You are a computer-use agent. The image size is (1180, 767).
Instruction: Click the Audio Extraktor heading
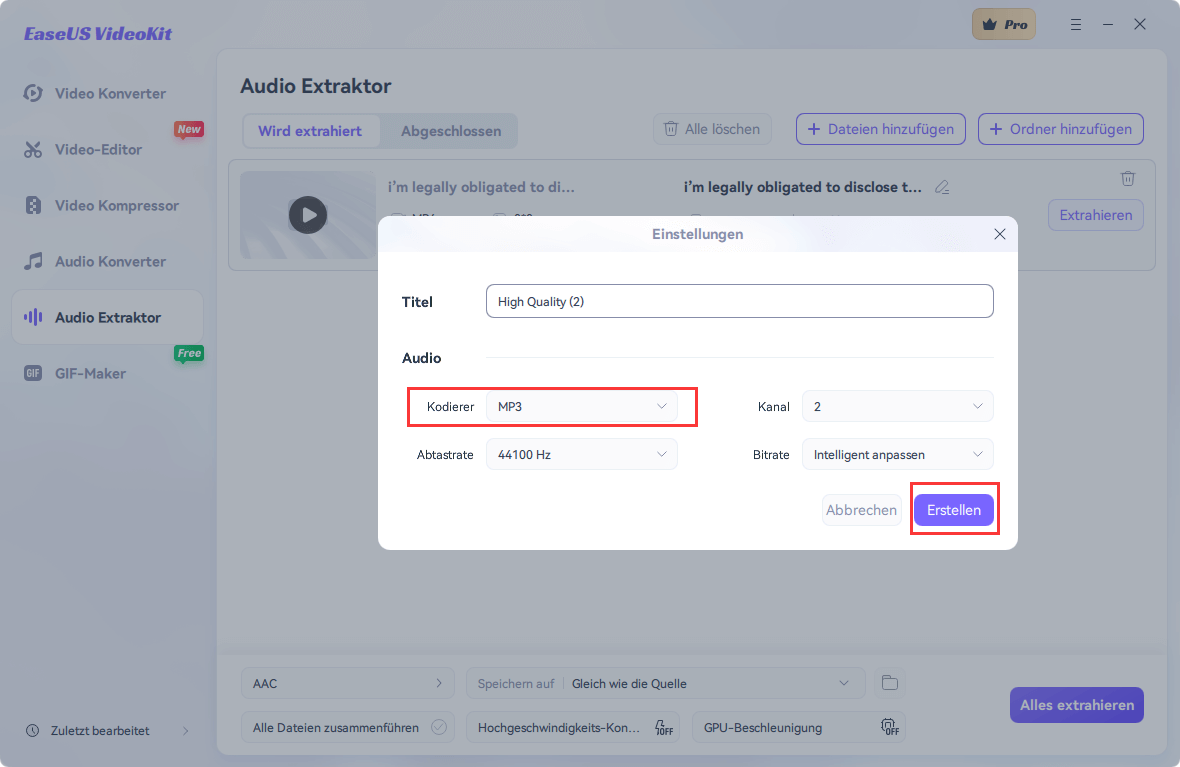coord(315,87)
